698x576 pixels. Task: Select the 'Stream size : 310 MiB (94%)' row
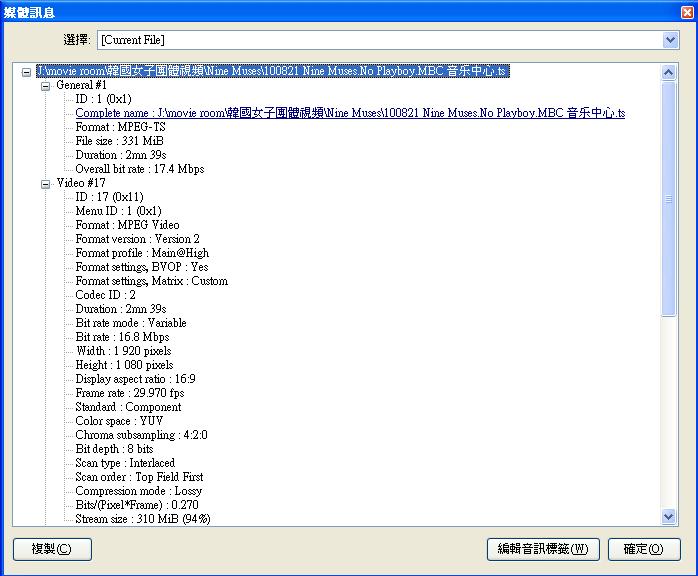pos(143,519)
